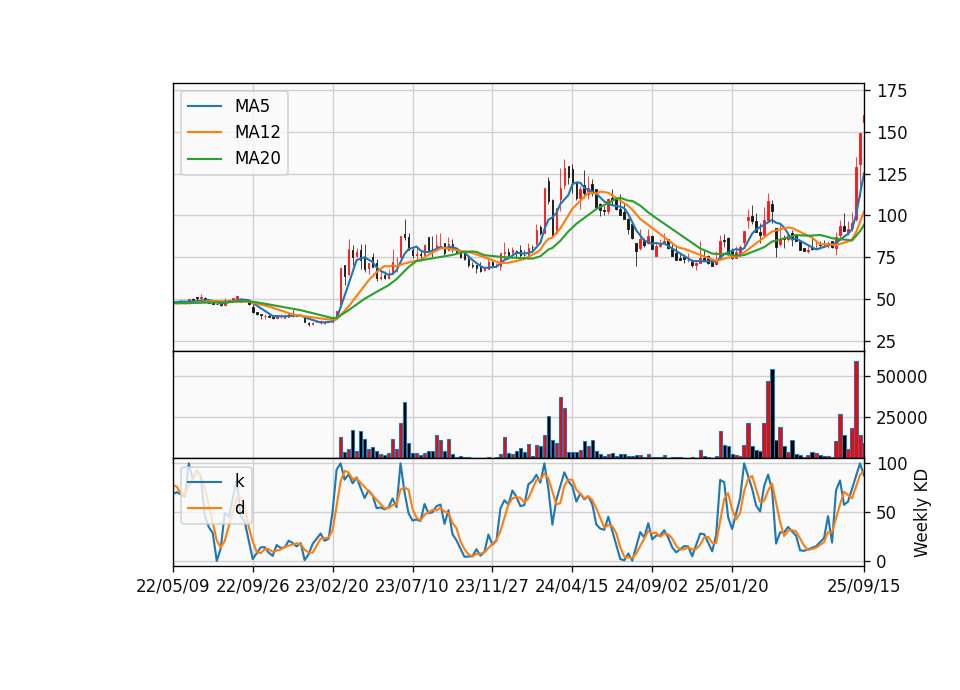Click the 75 price axis label
Image resolution: width=960 pixels, height=690 pixels.
tap(887, 258)
